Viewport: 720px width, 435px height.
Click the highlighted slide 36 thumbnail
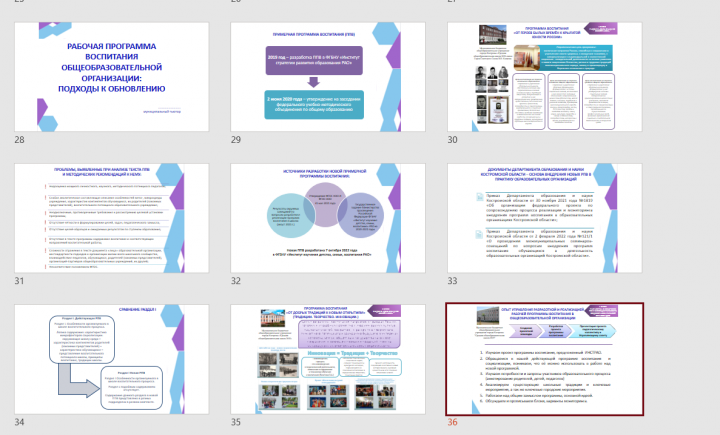coord(545,359)
